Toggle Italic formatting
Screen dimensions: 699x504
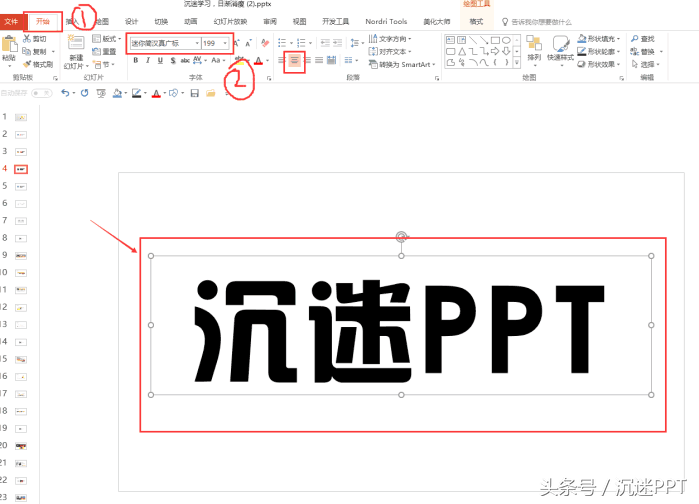click(148, 60)
